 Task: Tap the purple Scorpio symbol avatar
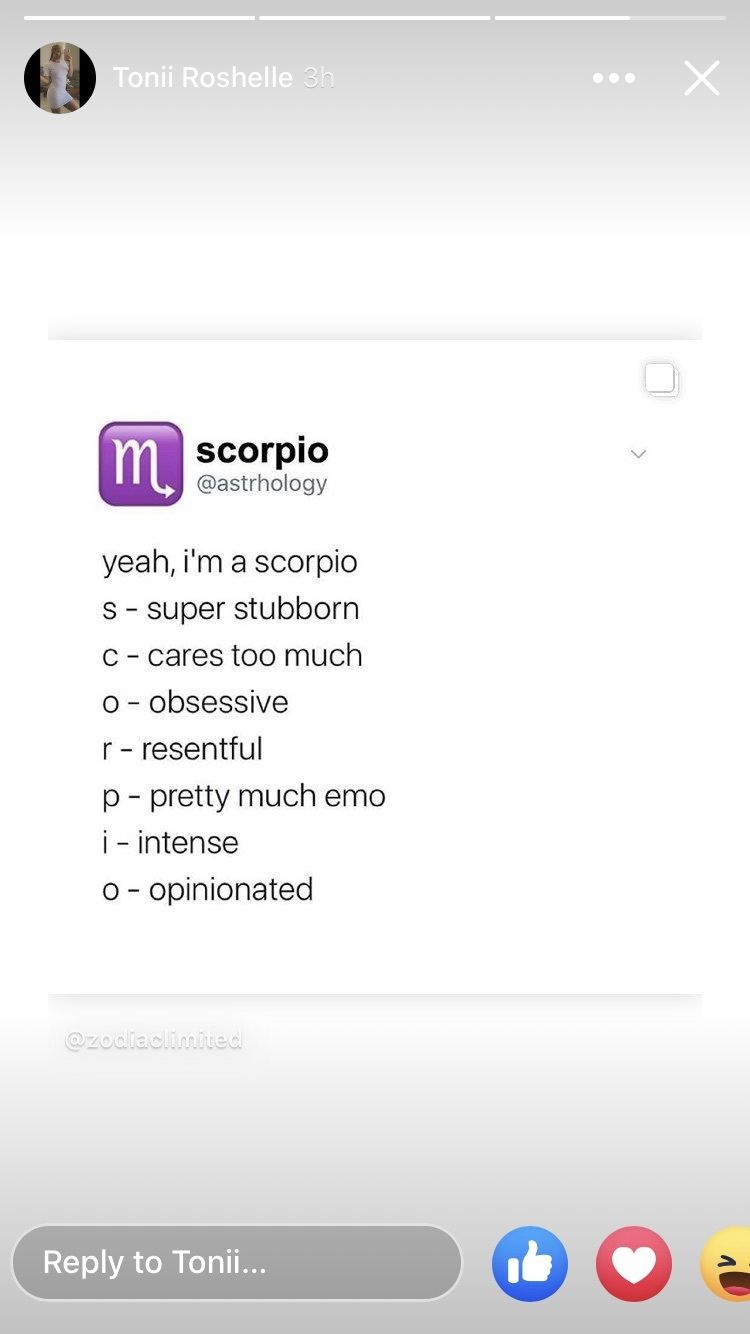pos(141,464)
